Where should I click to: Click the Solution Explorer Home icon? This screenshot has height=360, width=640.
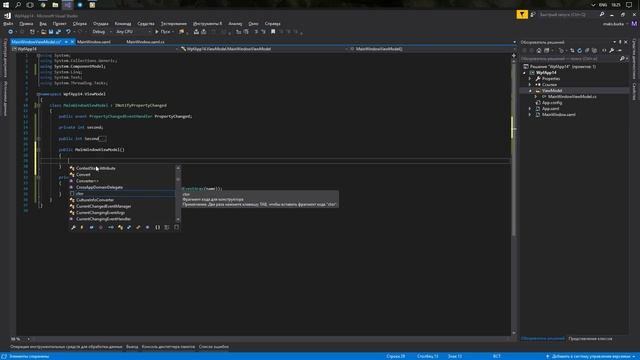tap(539, 51)
